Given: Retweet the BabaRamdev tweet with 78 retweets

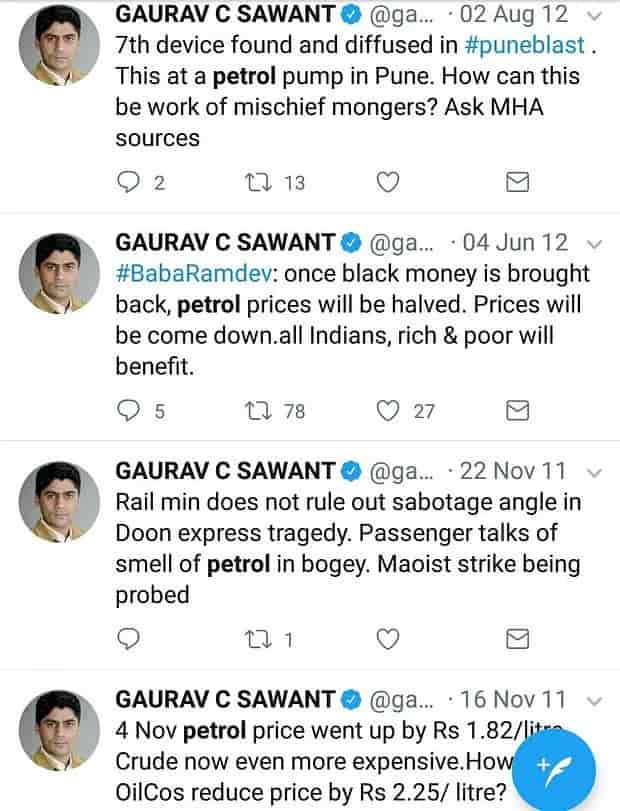Looking at the screenshot, I should click(257, 409).
